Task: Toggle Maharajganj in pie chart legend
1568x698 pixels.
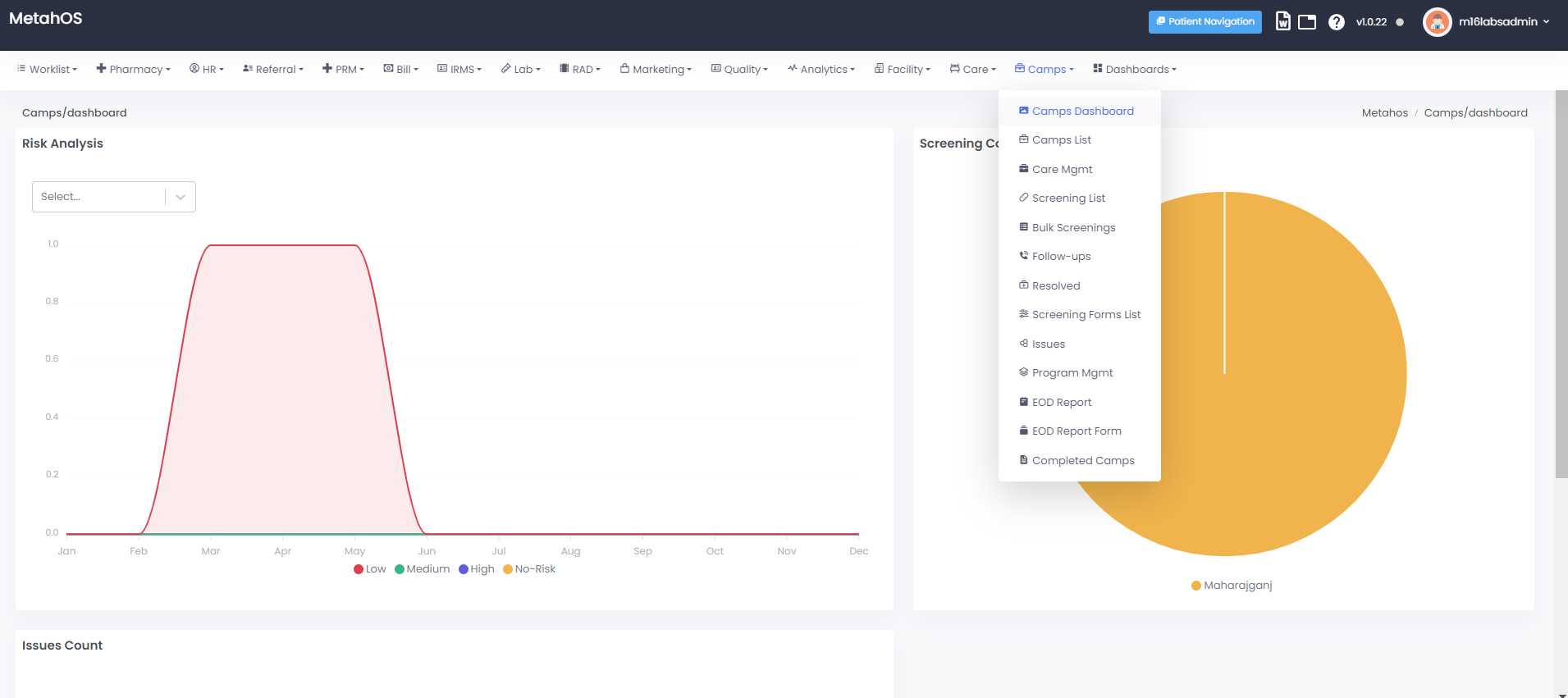Action: [x=1232, y=586]
